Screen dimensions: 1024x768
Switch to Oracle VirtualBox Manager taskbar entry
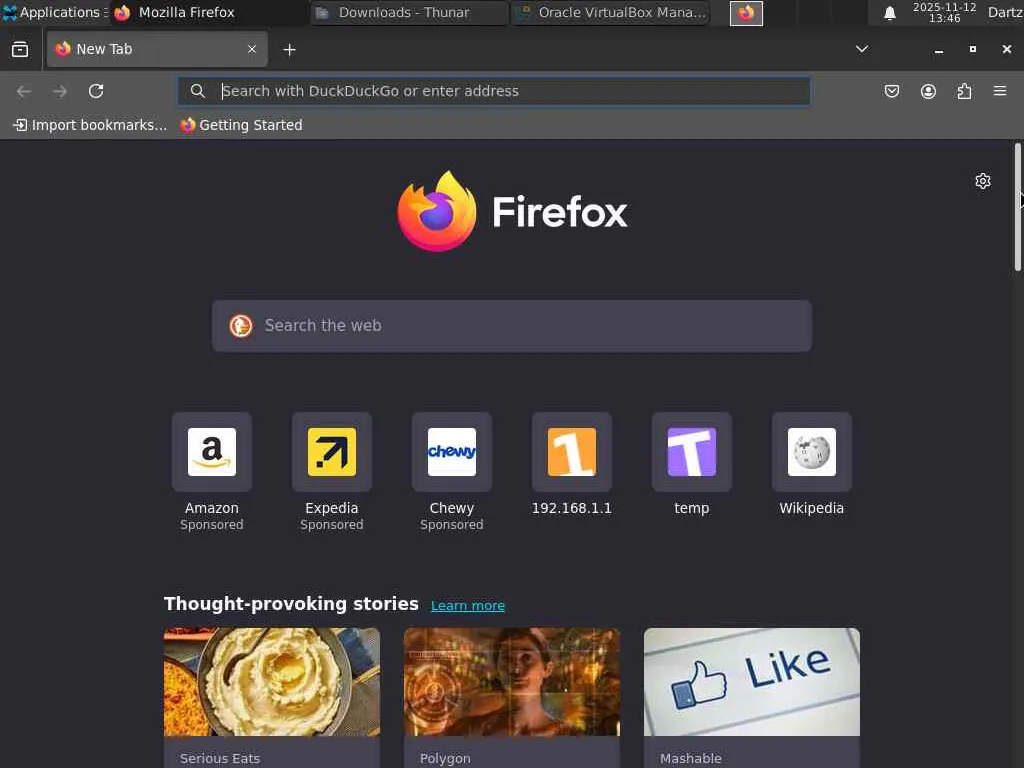[x=611, y=12]
